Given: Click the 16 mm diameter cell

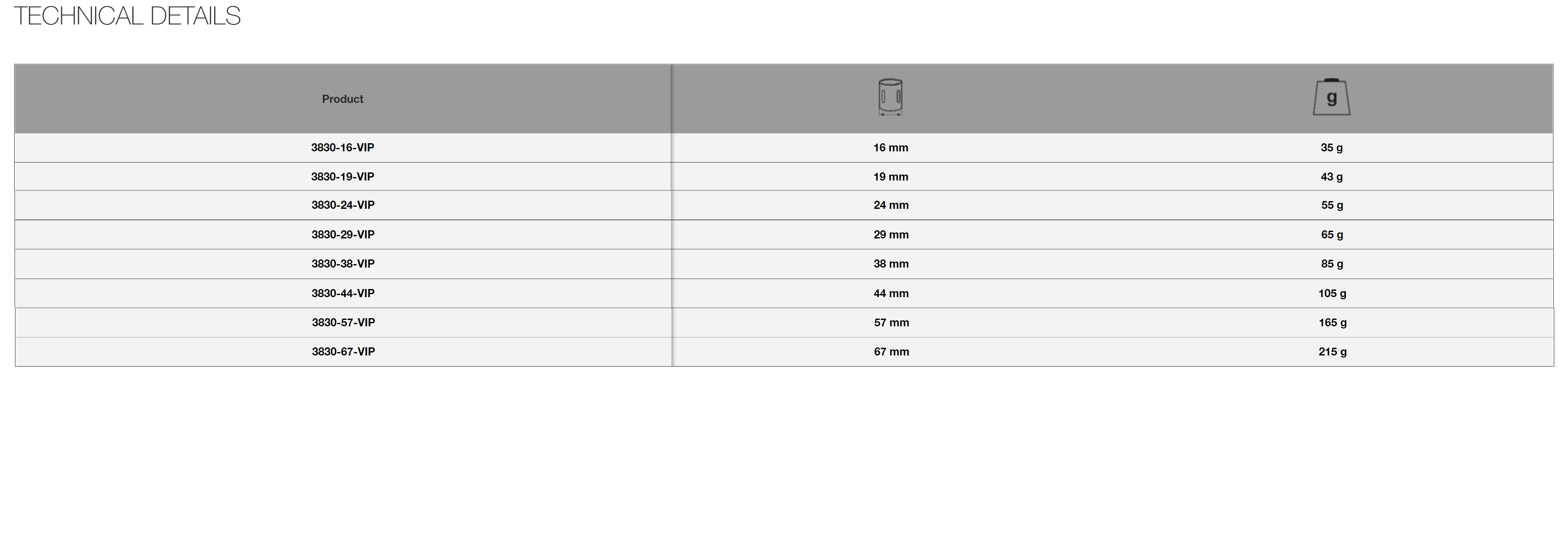Looking at the screenshot, I should (891, 148).
